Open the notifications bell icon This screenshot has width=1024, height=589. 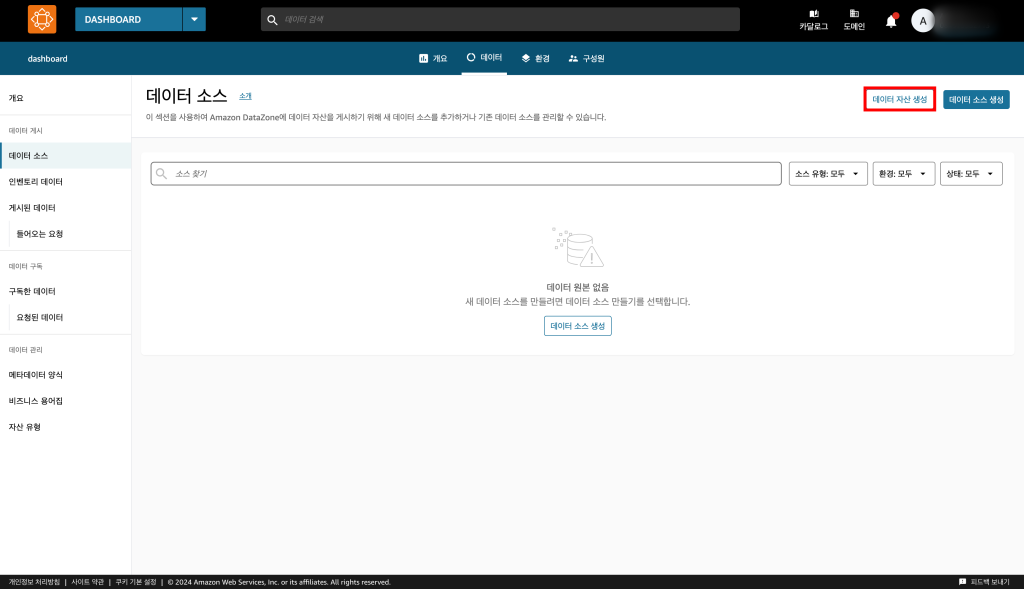pos(891,21)
